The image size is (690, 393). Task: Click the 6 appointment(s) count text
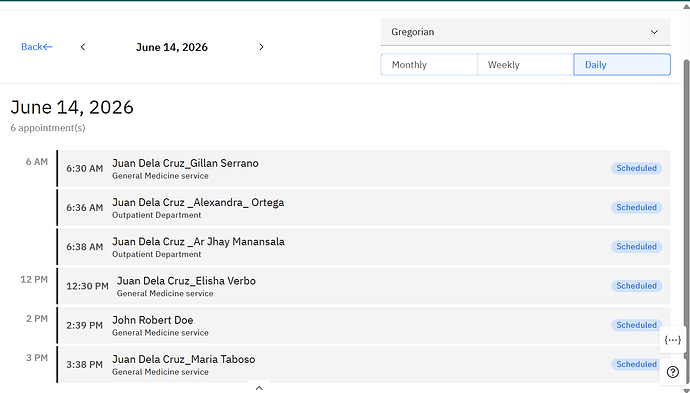pyautogui.click(x=48, y=128)
